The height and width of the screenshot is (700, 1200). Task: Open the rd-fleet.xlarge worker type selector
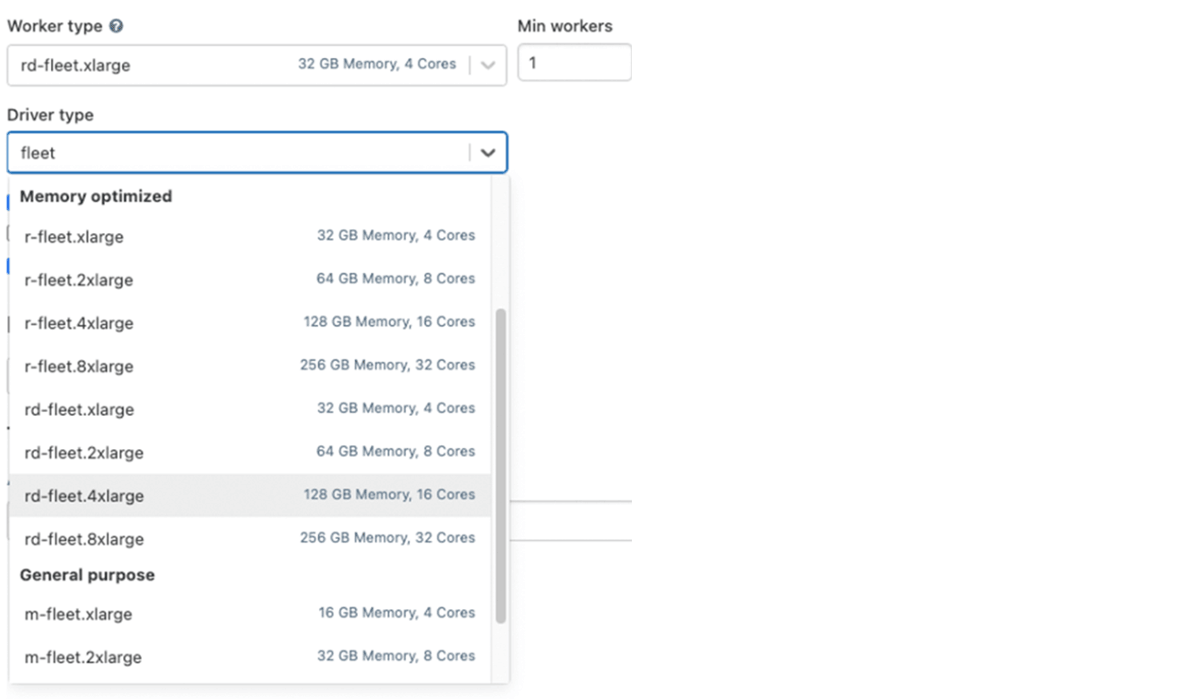click(x=240, y=65)
